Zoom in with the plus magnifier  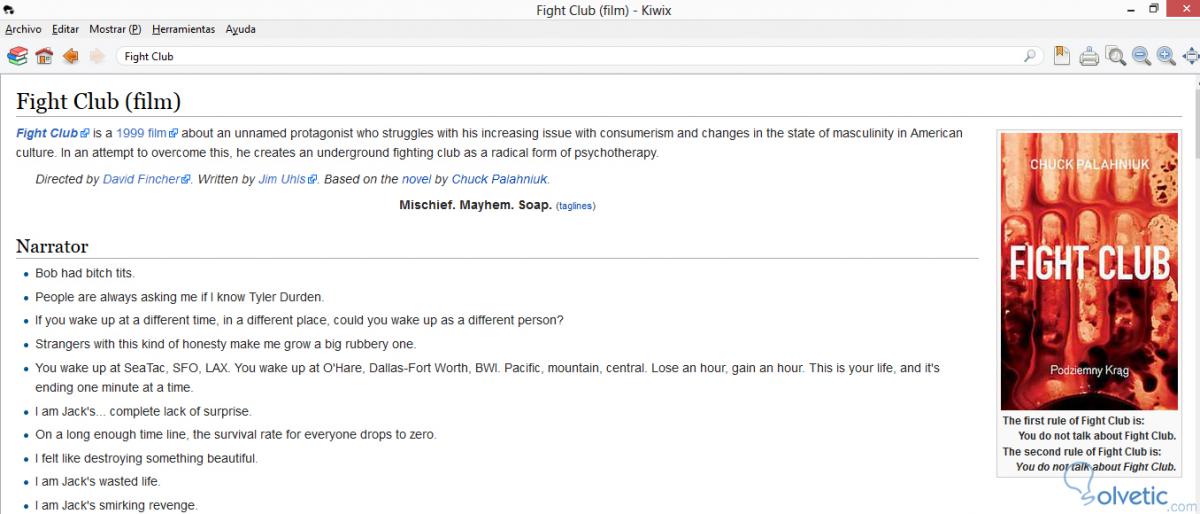[x=1166, y=57]
